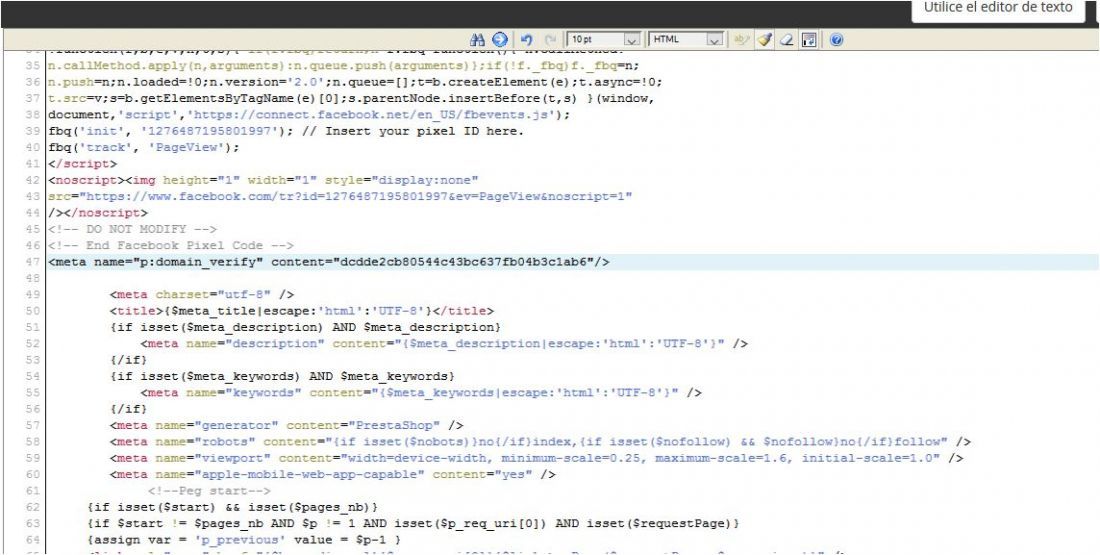Click 'End Facebook Pixel Code' comment
The height and width of the screenshot is (555, 1100).
pos(170,246)
